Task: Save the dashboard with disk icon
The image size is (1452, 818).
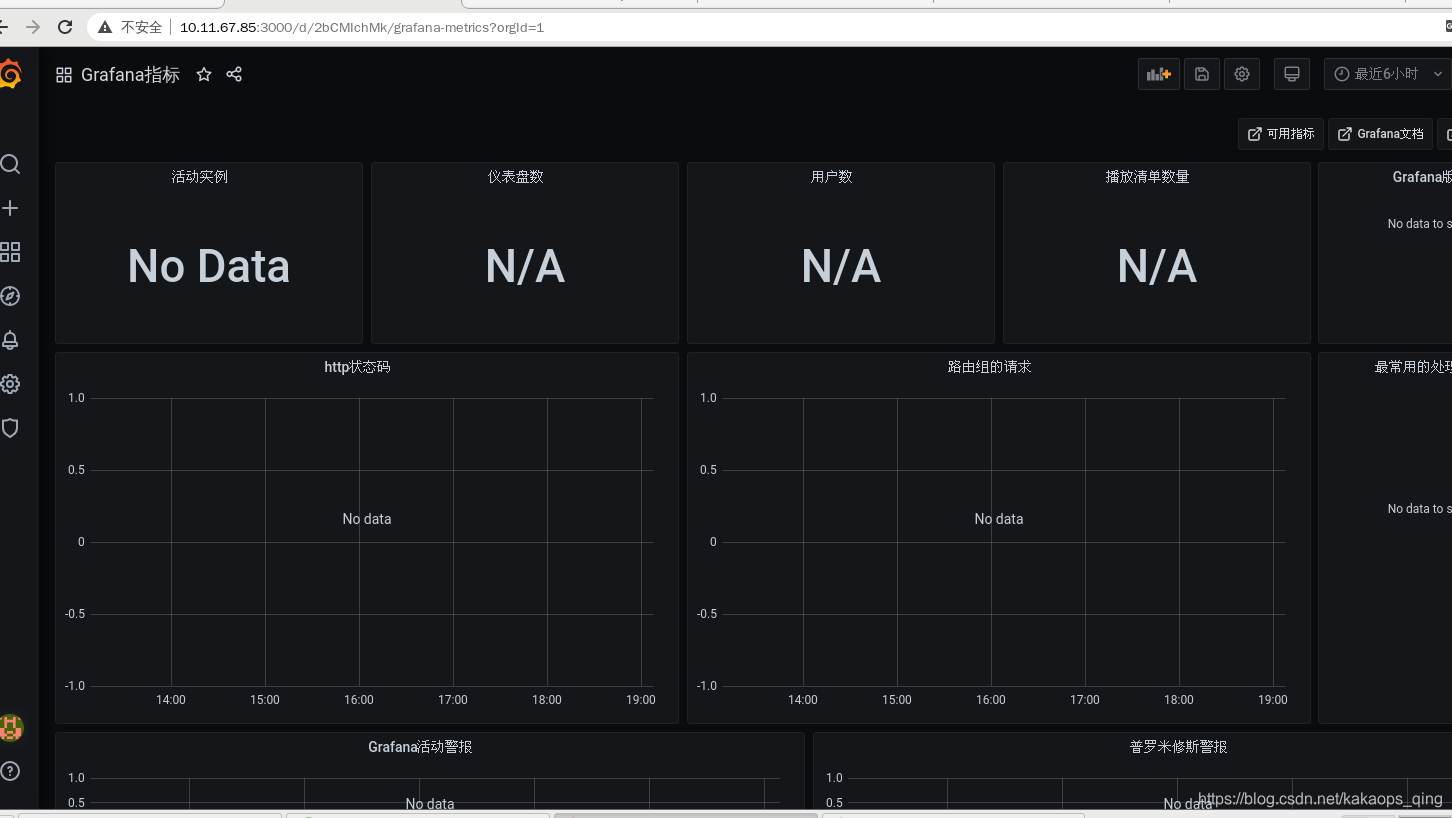Action: pyautogui.click(x=1202, y=74)
